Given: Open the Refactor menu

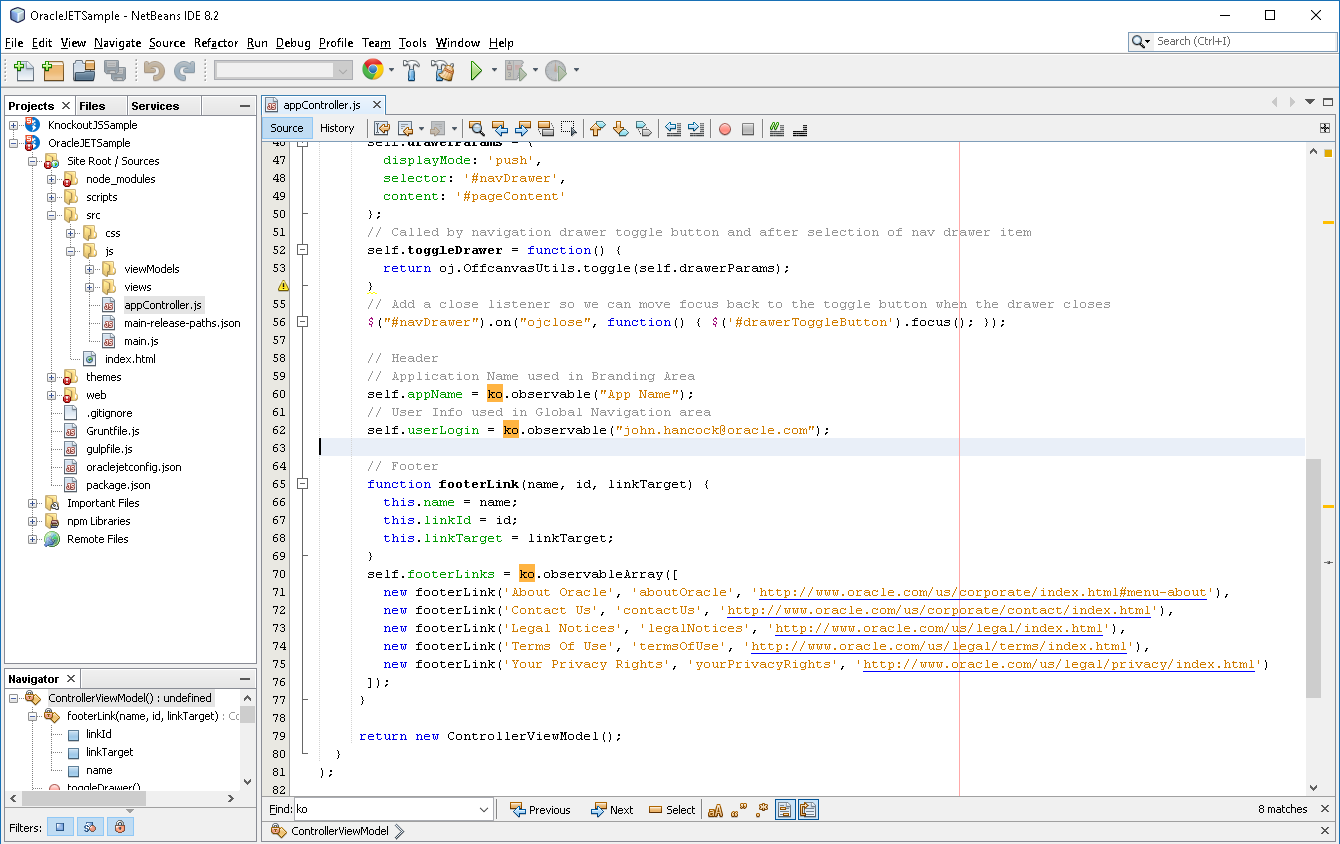Looking at the screenshot, I should [x=216, y=43].
